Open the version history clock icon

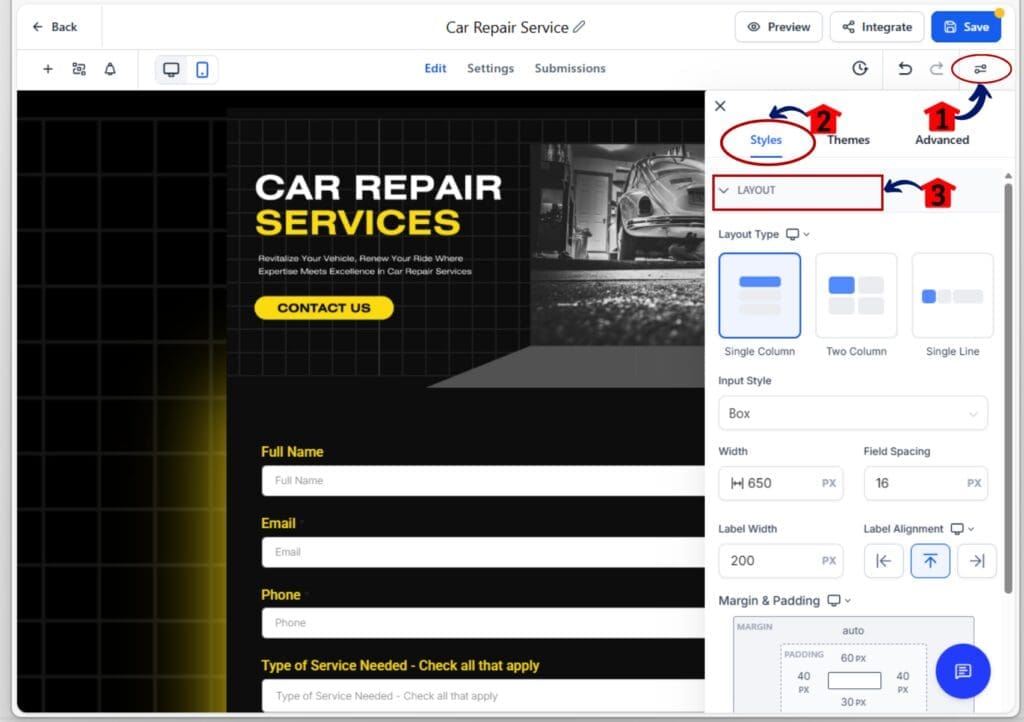(859, 68)
